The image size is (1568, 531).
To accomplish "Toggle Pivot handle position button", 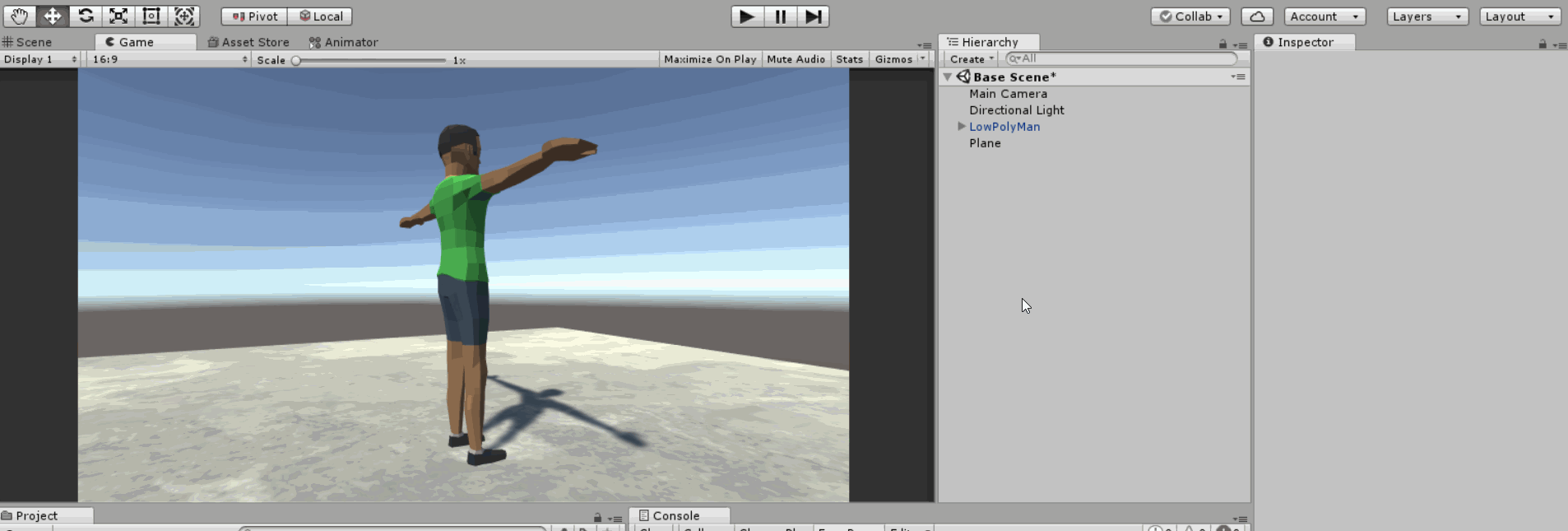I will [x=254, y=16].
